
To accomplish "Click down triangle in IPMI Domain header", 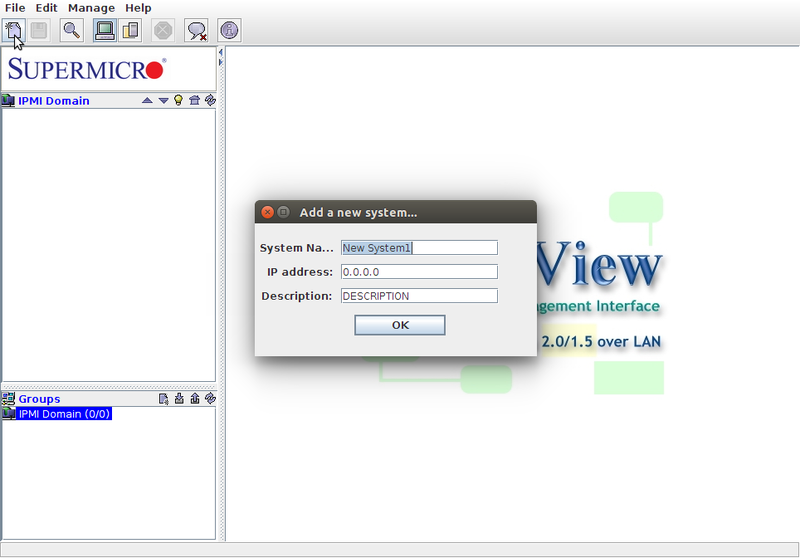I will (x=163, y=100).
